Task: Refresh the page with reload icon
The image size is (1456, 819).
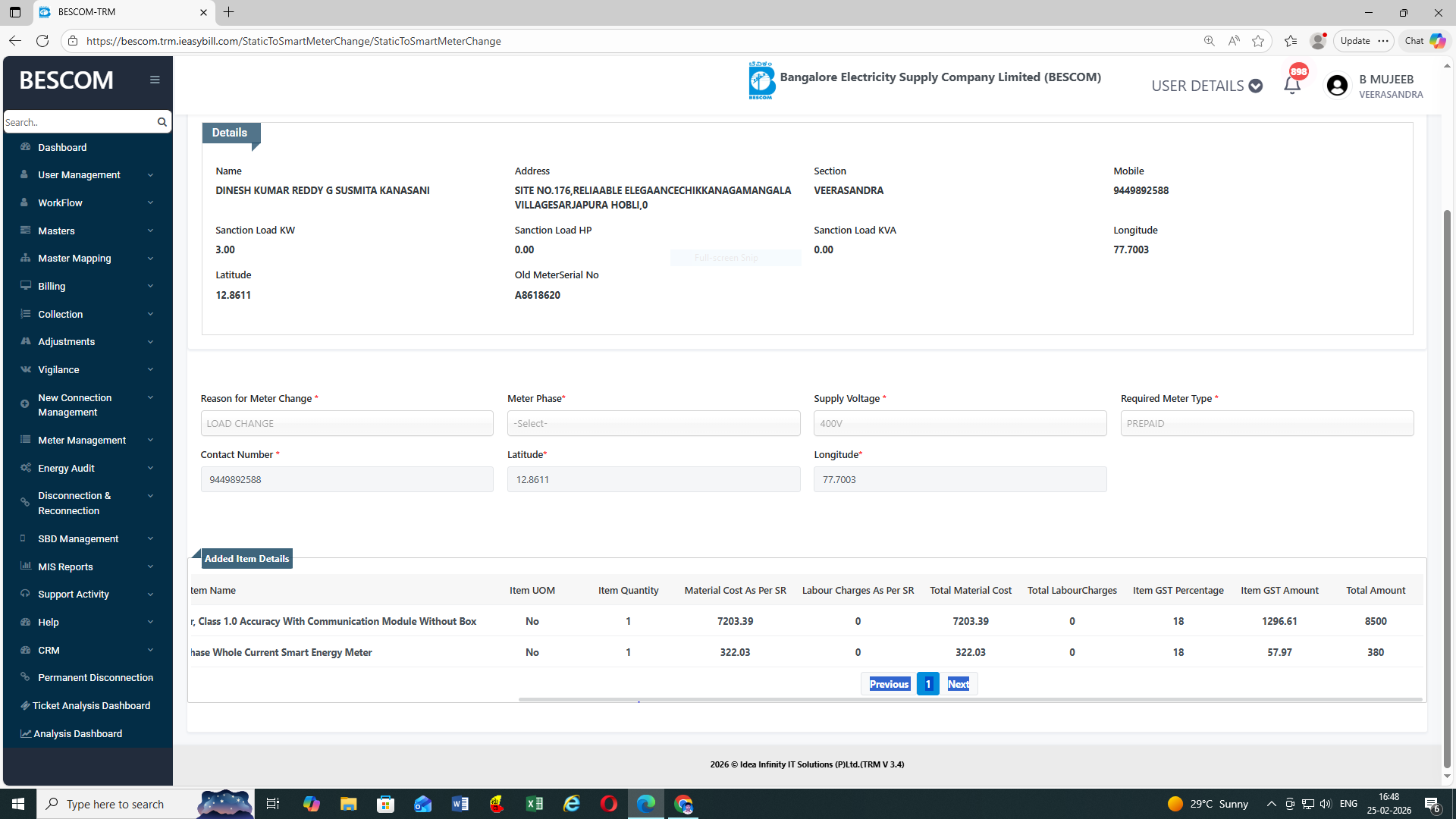Action: [x=42, y=41]
